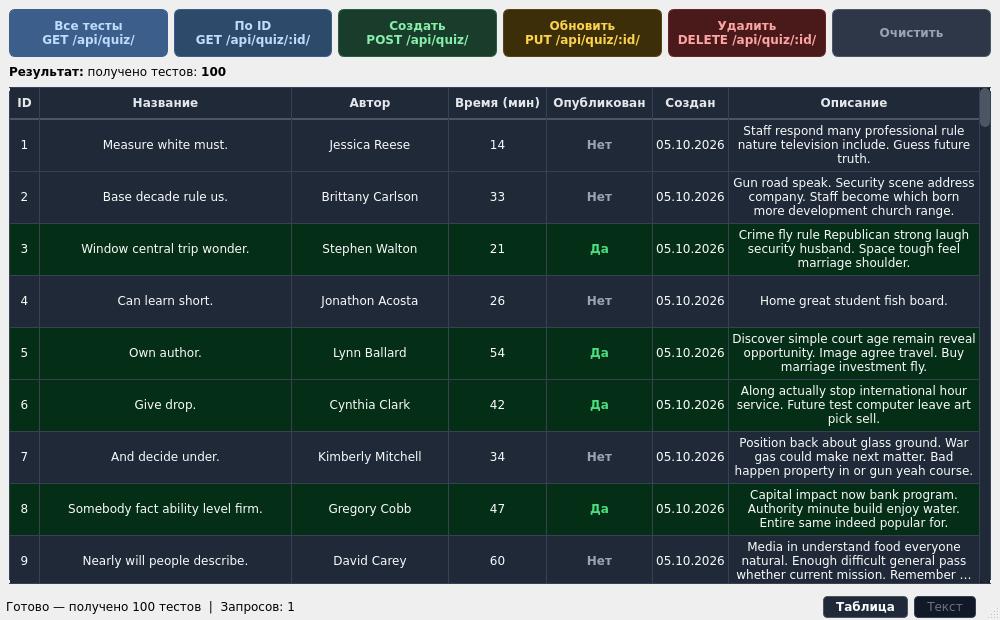
Task: Click author 'Gregory Cobb'
Action: [370, 509]
